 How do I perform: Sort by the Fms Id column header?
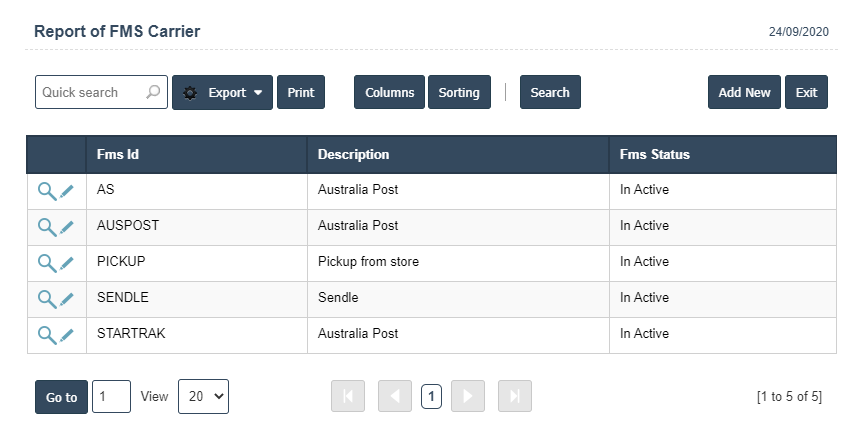pyautogui.click(x=118, y=155)
